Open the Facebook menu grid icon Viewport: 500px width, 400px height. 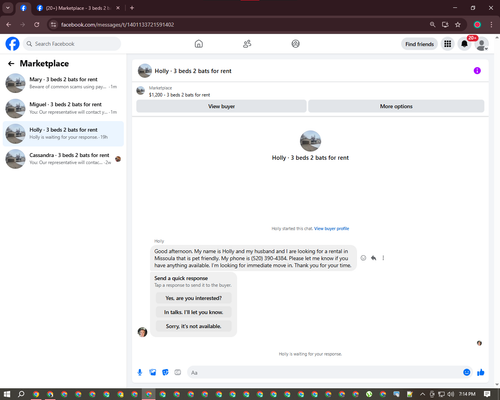click(x=448, y=44)
